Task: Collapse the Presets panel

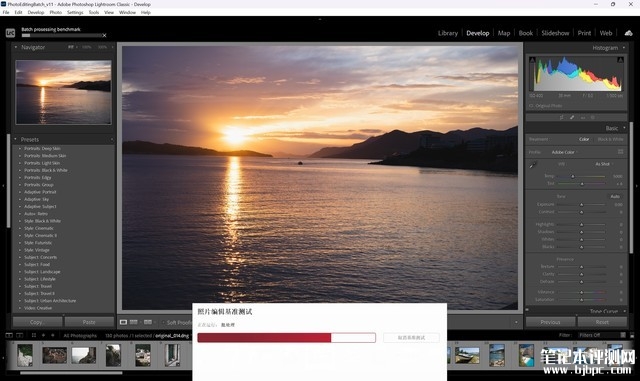Action: [16, 139]
